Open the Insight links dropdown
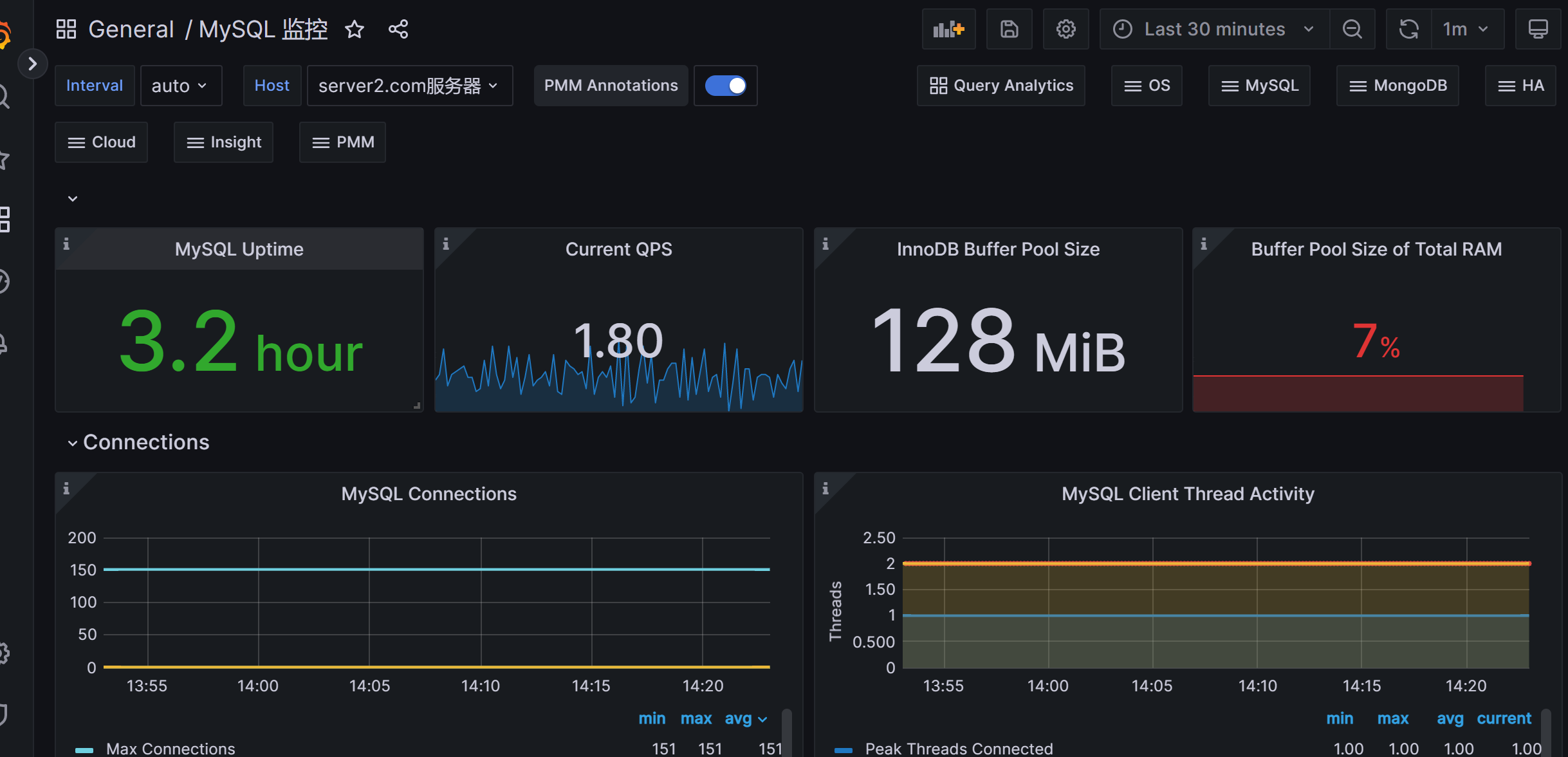The height and width of the screenshot is (757, 1568). click(x=223, y=142)
